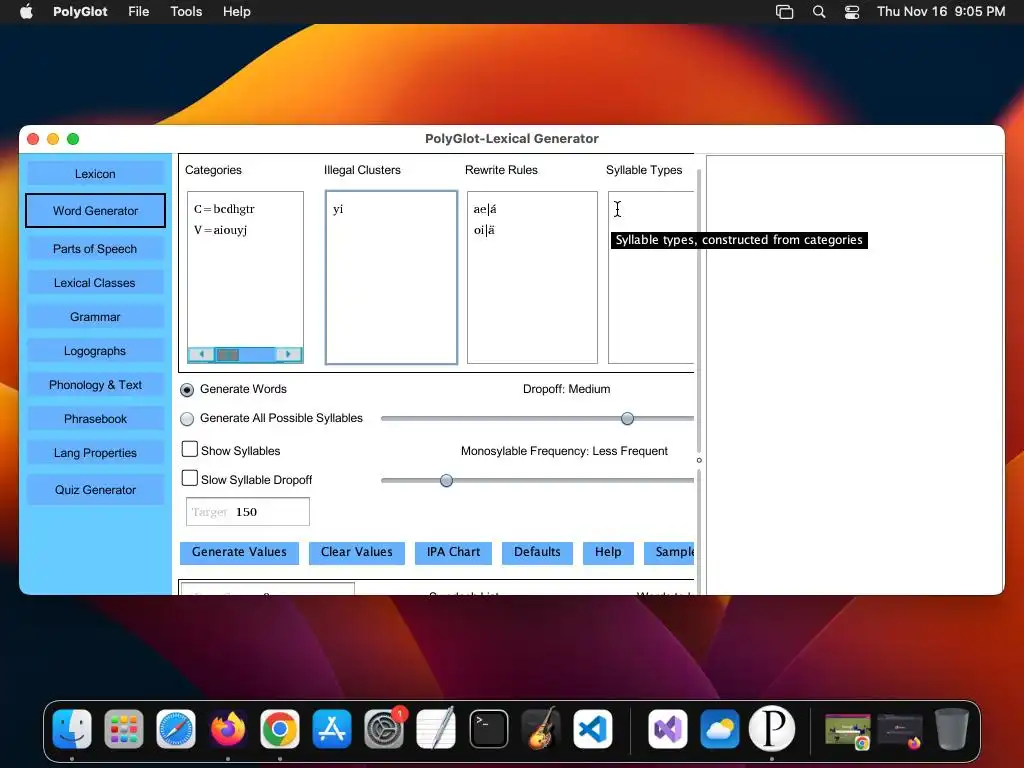Image resolution: width=1024 pixels, height=768 pixels.
Task: Click the PolyGlot P icon in dock
Action: [x=771, y=728]
